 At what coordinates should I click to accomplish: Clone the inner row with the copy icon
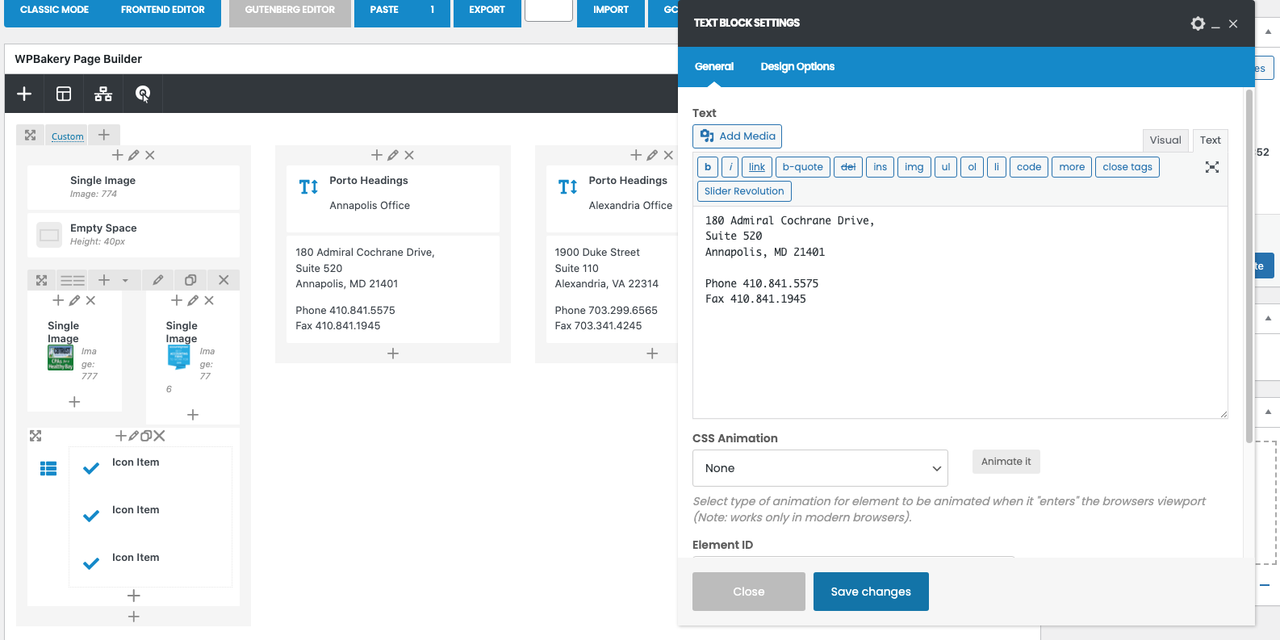point(190,280)
